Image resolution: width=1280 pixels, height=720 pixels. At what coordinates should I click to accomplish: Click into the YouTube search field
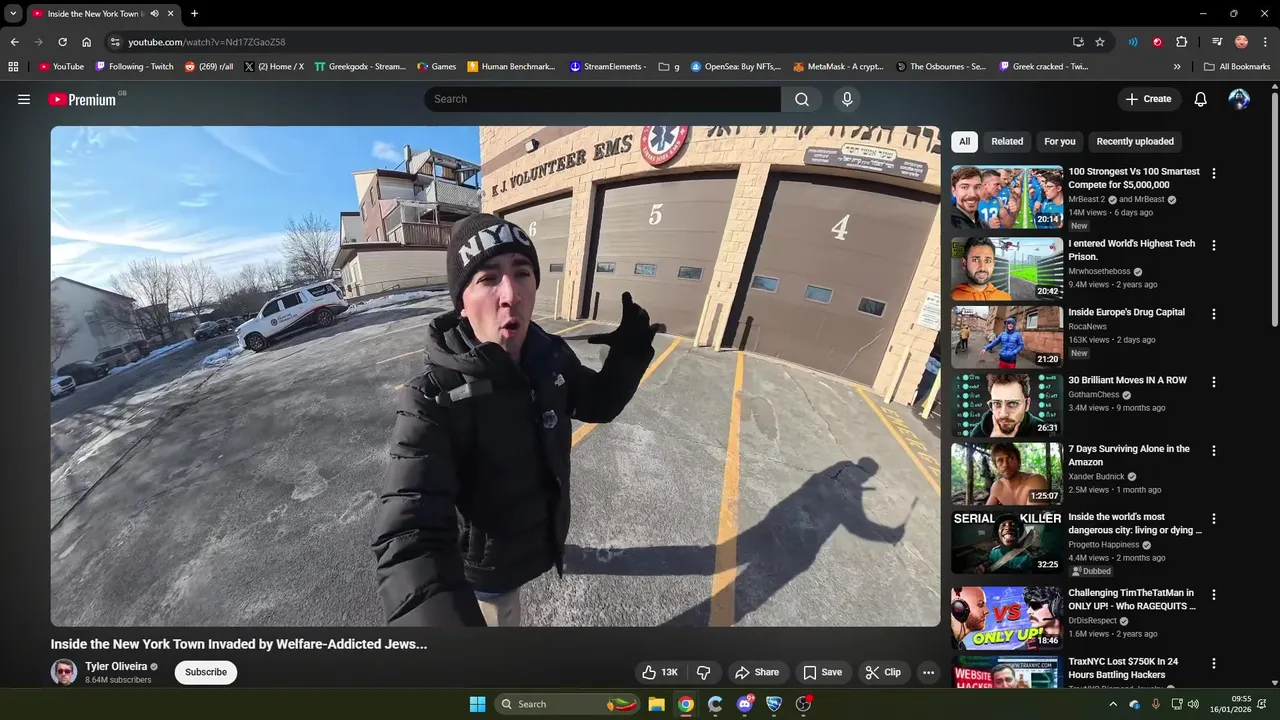click(603, 99)
